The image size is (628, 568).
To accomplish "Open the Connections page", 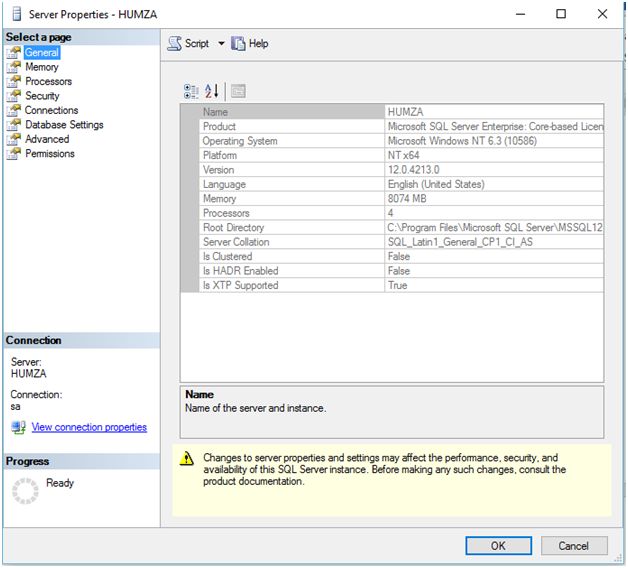I will [x=51, y=110].
